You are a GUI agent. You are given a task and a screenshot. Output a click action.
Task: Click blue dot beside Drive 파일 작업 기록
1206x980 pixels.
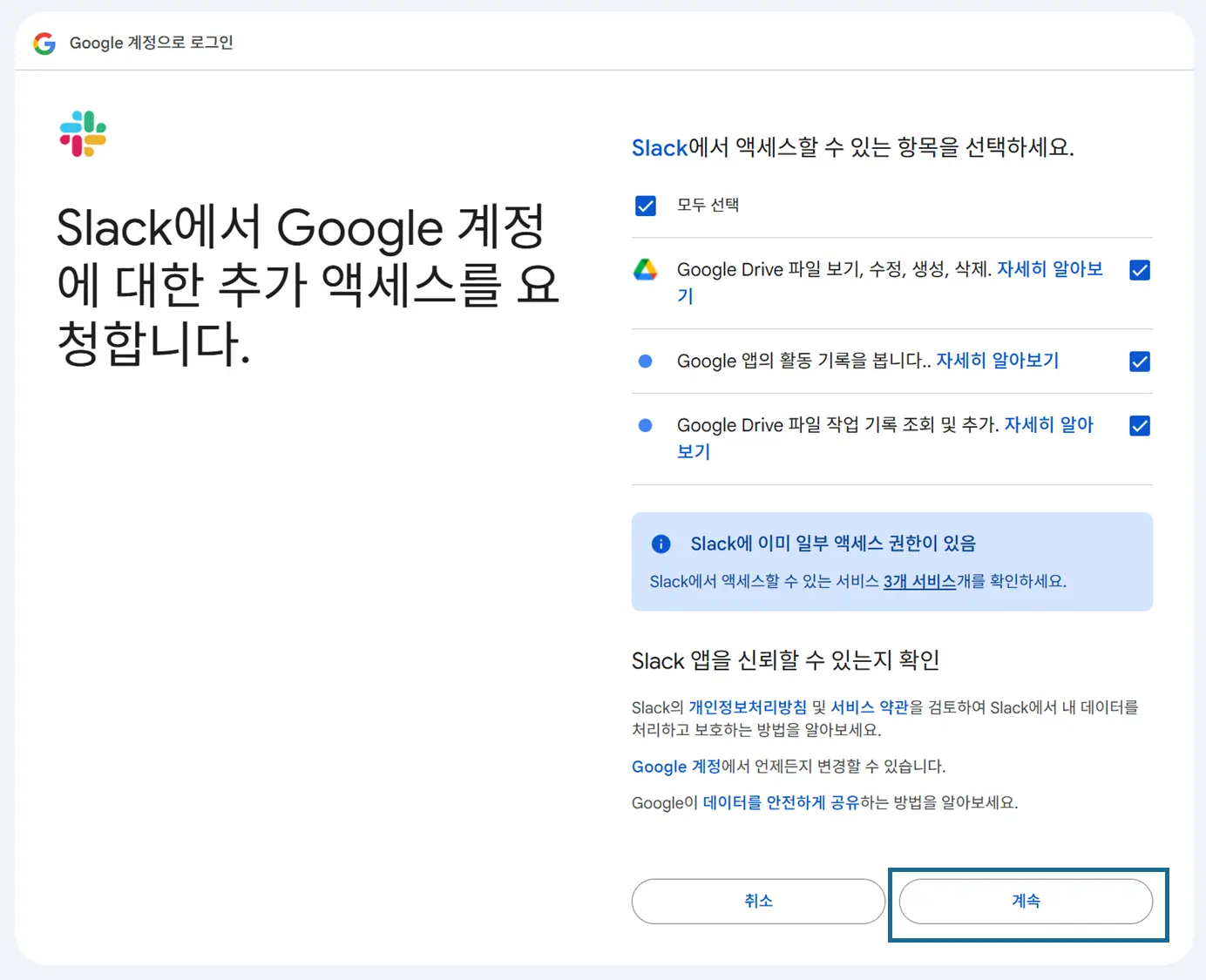645,426
